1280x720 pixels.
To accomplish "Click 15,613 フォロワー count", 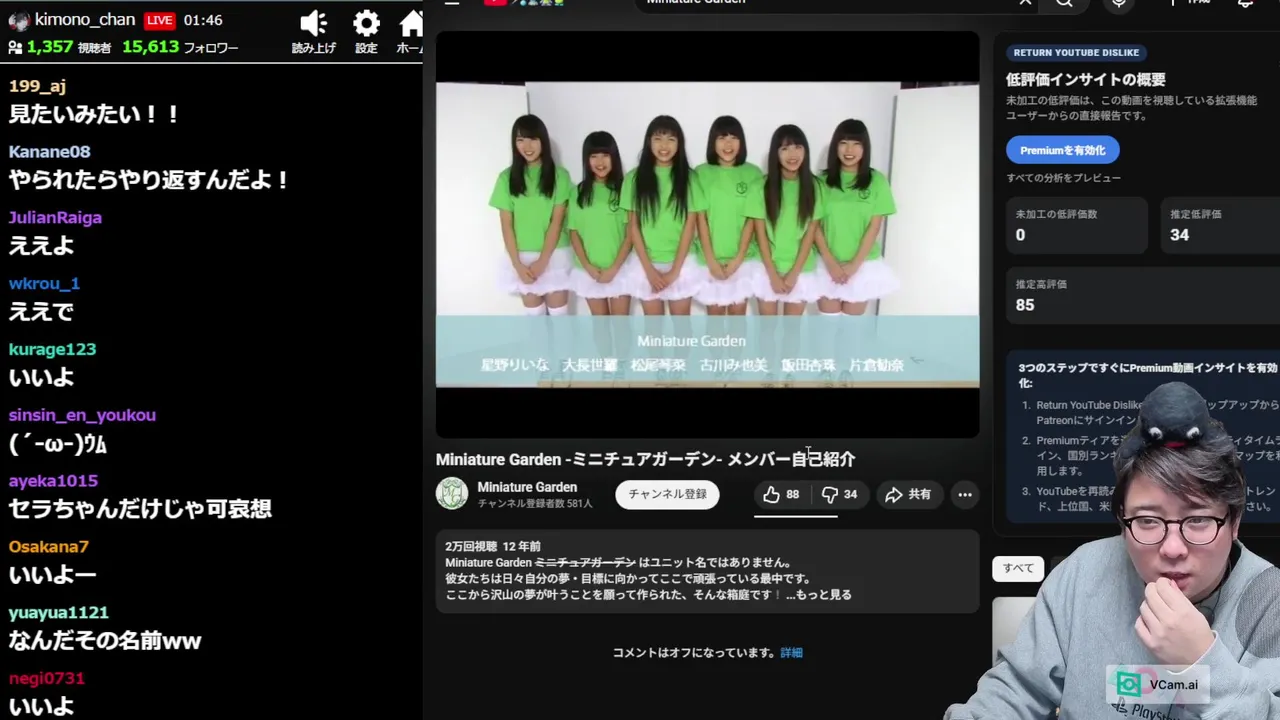I will (180, 47).
